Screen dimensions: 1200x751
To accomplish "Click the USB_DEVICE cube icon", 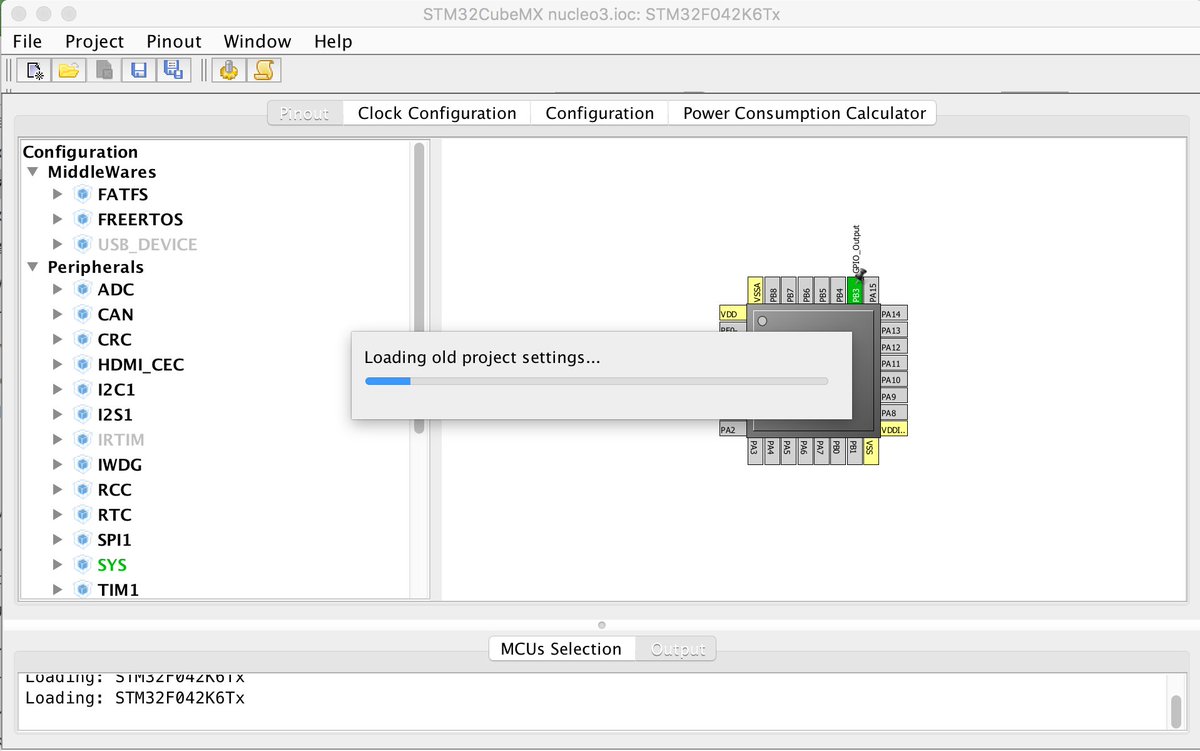I will 83,244.
